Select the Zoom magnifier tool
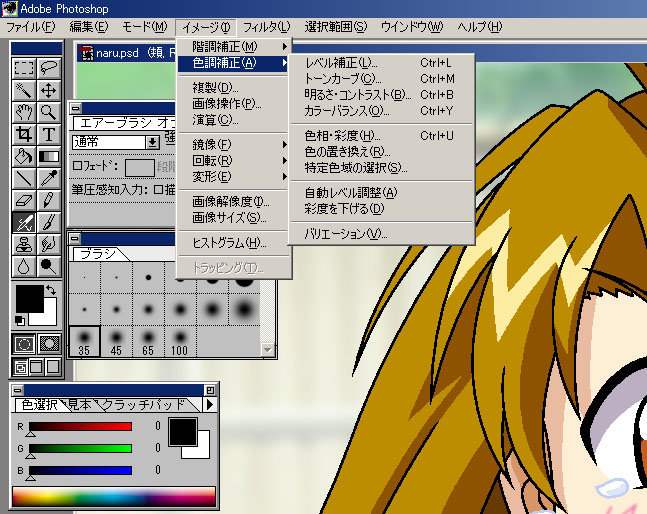 [x=49, y=112]
